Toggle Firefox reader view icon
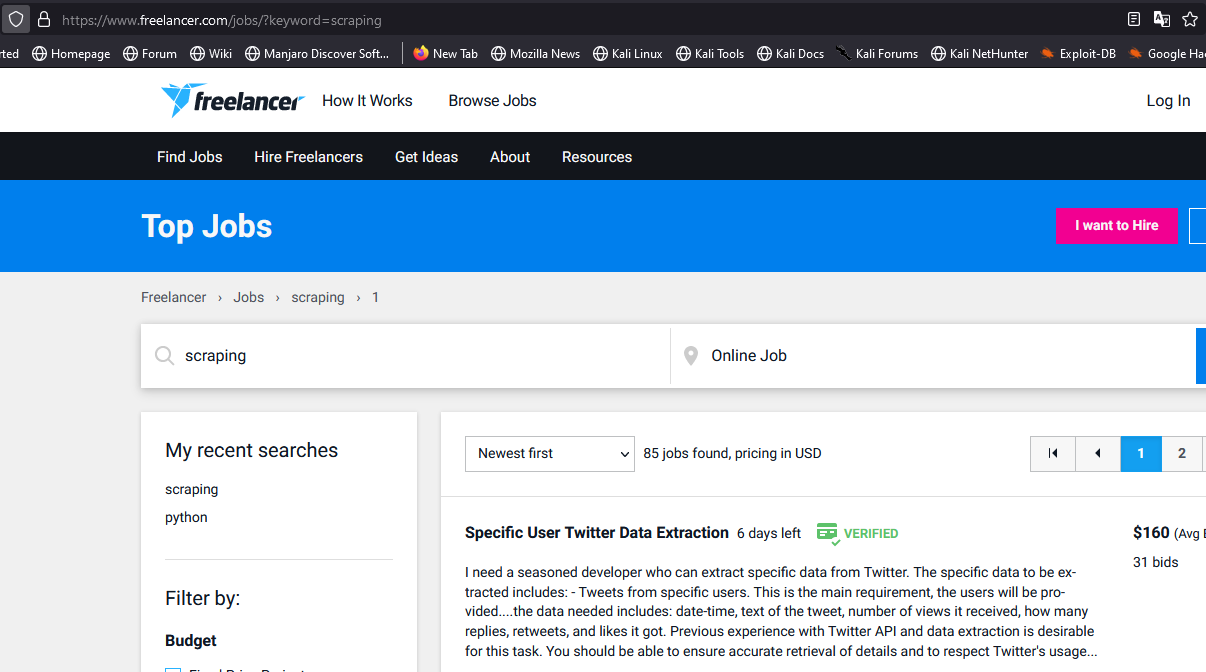Viewport: 1206px width, 672px height. point(1133,19)
